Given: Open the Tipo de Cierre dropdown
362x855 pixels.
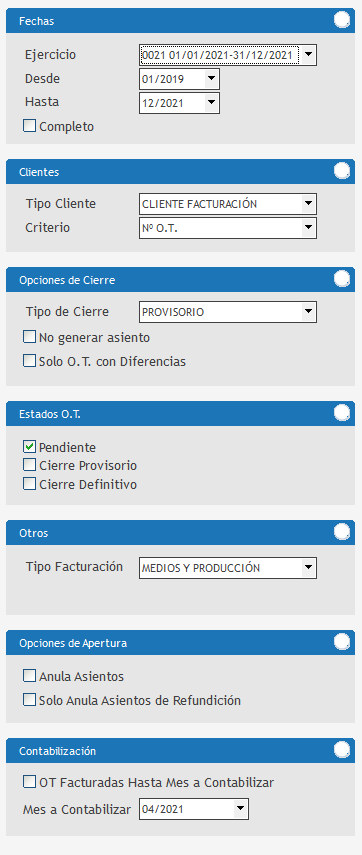Looking at the screenshot, I should pyautogui.click(x=228, y=312).
